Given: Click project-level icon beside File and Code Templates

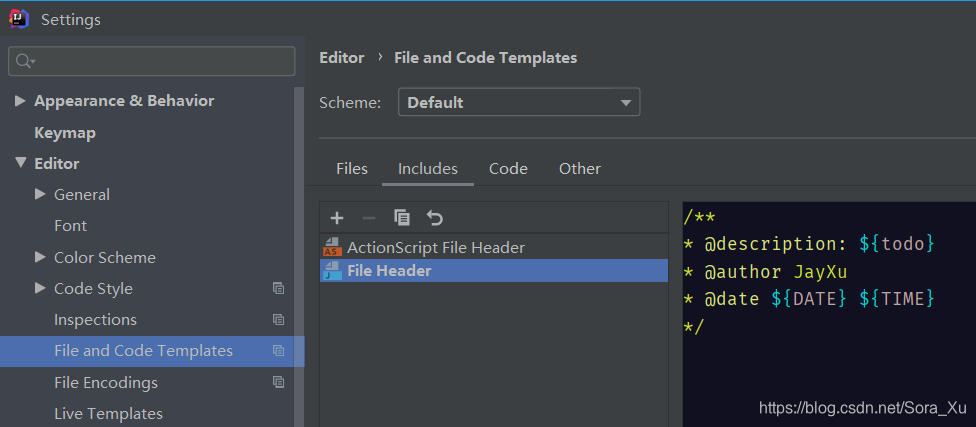Looking at the screenshot, I should [x=278, y=350].
